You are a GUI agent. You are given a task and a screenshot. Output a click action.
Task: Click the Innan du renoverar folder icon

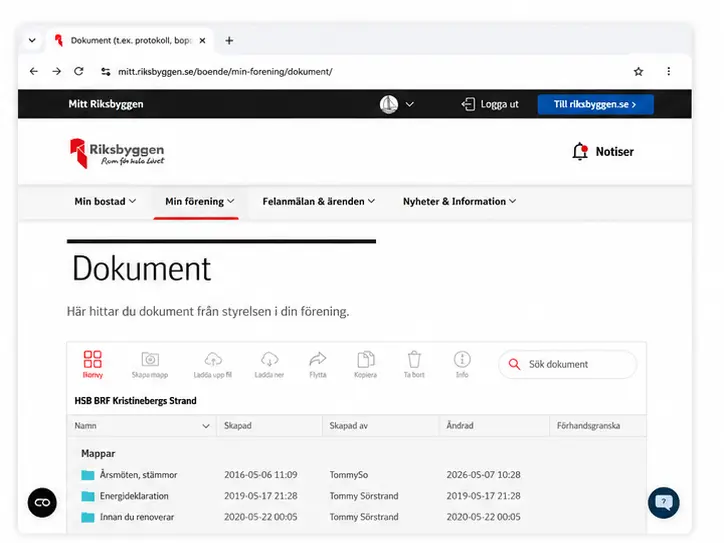coord(88,517)
